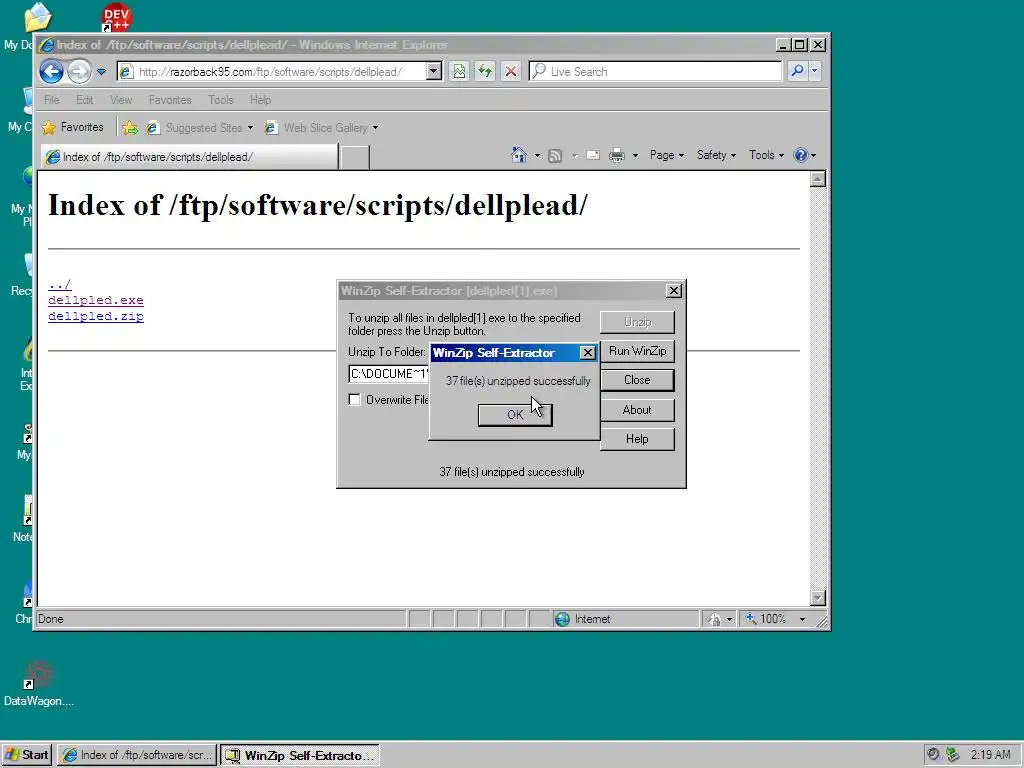This screenshot has height=768, width=1024.
Task: Click the Unzip To Folder path field
Action: click(x=389, y=374)
